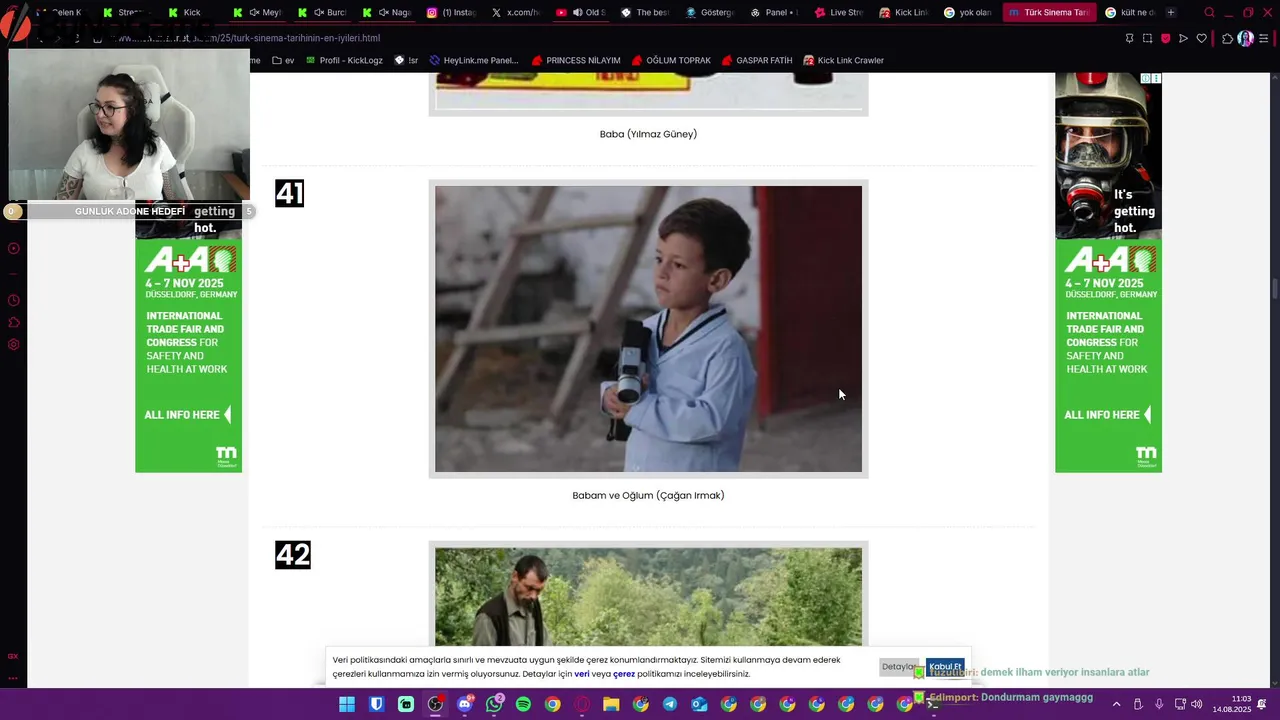
Task: Open Bitwarden from the taskbar
Action: (376, 704)
